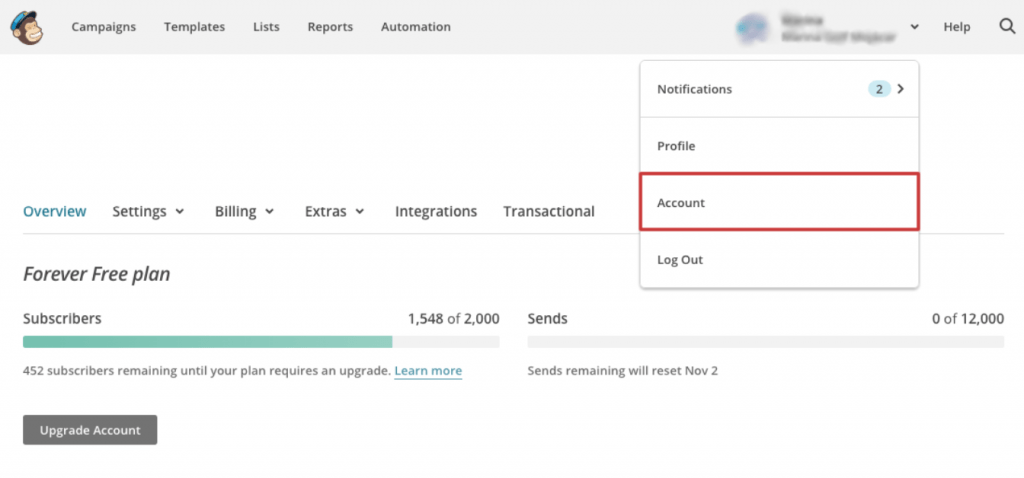Open the search magnifier icon

coord(1007,26)
